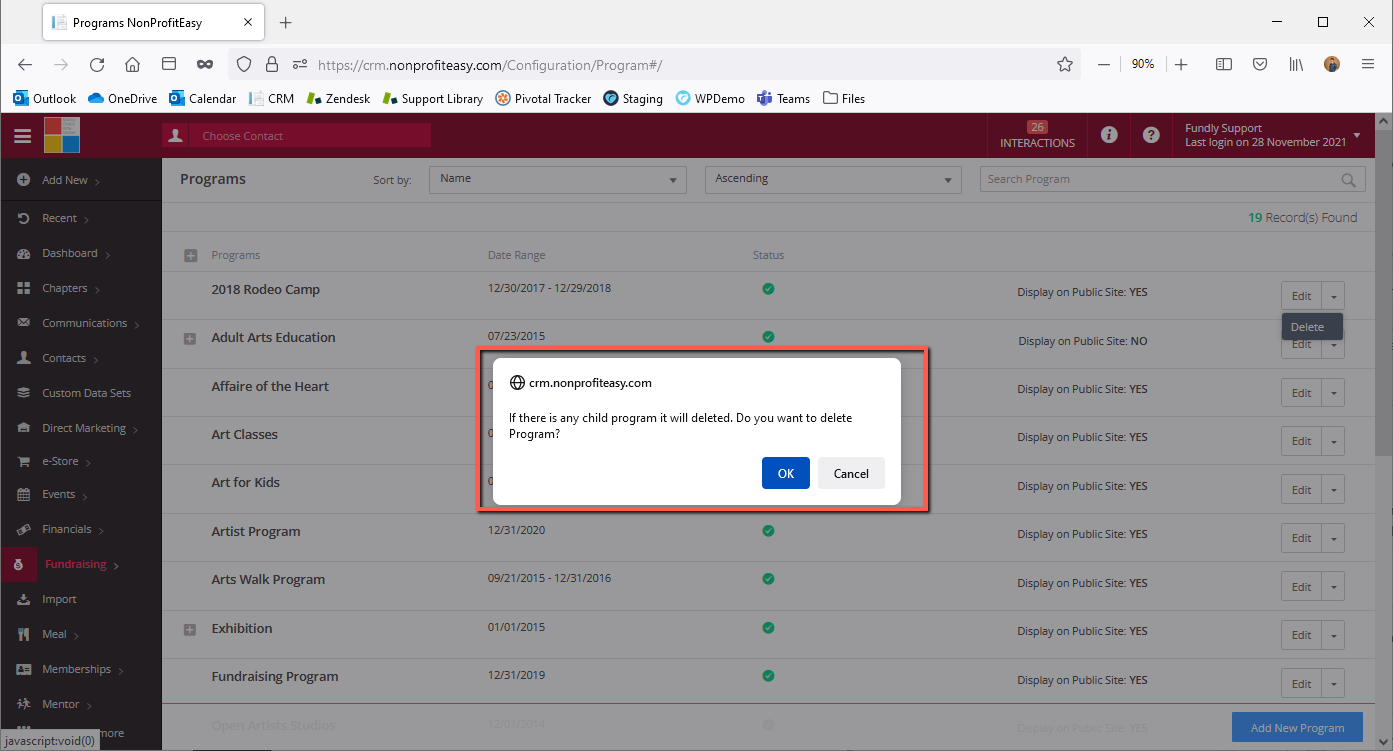Open the Fundraising Program row name
The image size is (1393, 751).
pyautogui.click(x=274, y=677)
